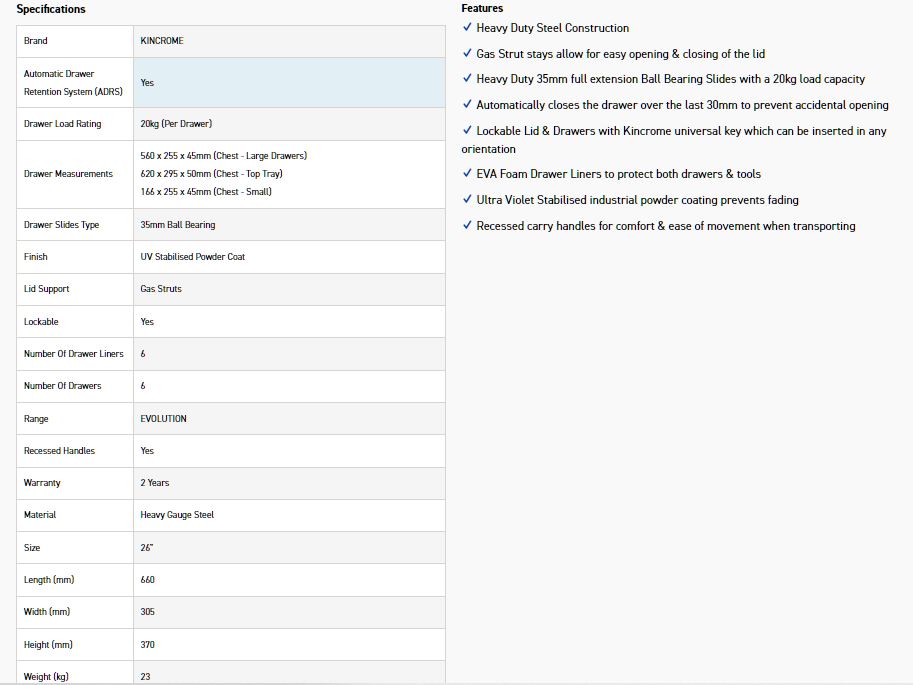Click the checkmark next to Gas Strut stays

(467, 54)
